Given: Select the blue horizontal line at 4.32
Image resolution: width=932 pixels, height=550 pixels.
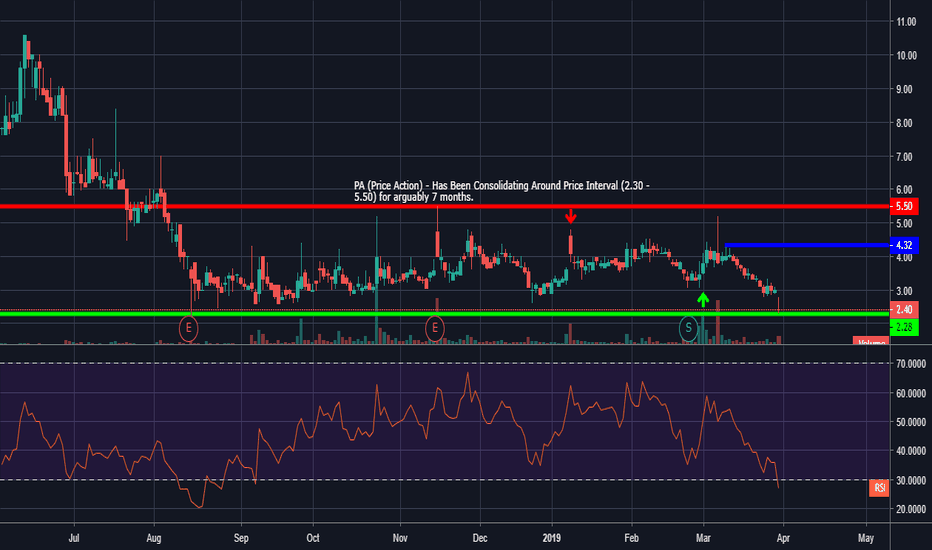Looking at the screenshot, I should pos(807,245).
